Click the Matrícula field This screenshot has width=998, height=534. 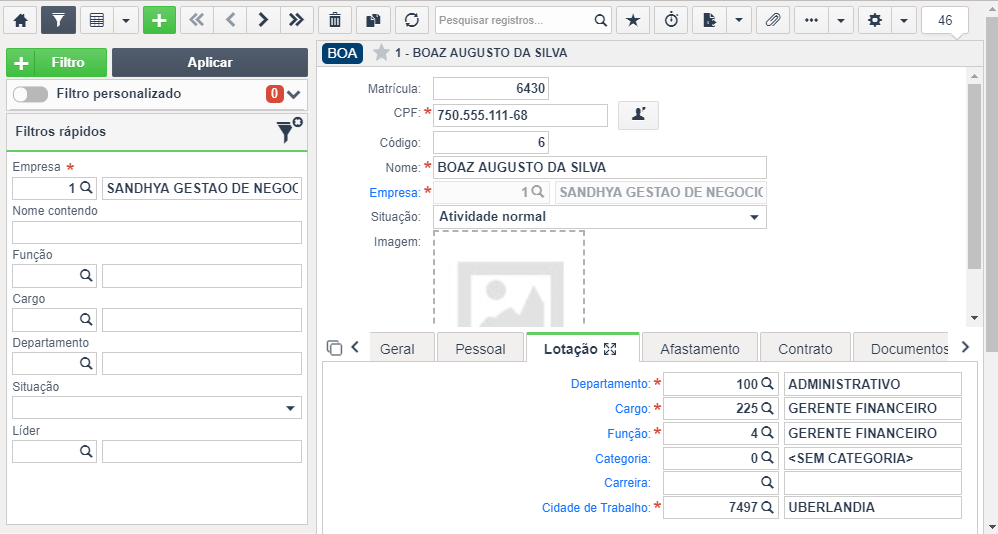pyautogui.click(x=491, y=88)
